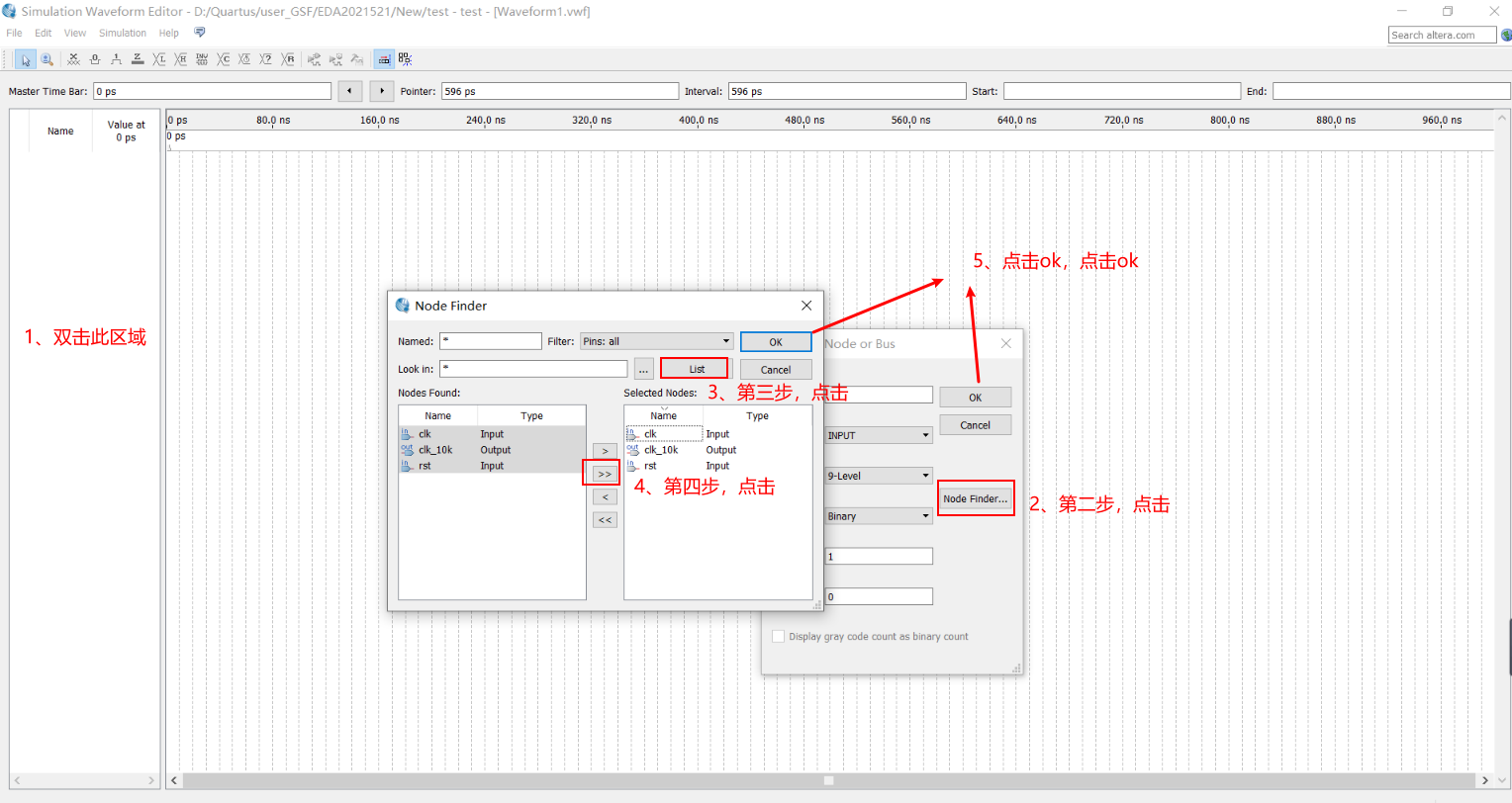Screen dimensions: 1512x803
Task: Enable Display gray code count checkbox
Action: [778, 636]
